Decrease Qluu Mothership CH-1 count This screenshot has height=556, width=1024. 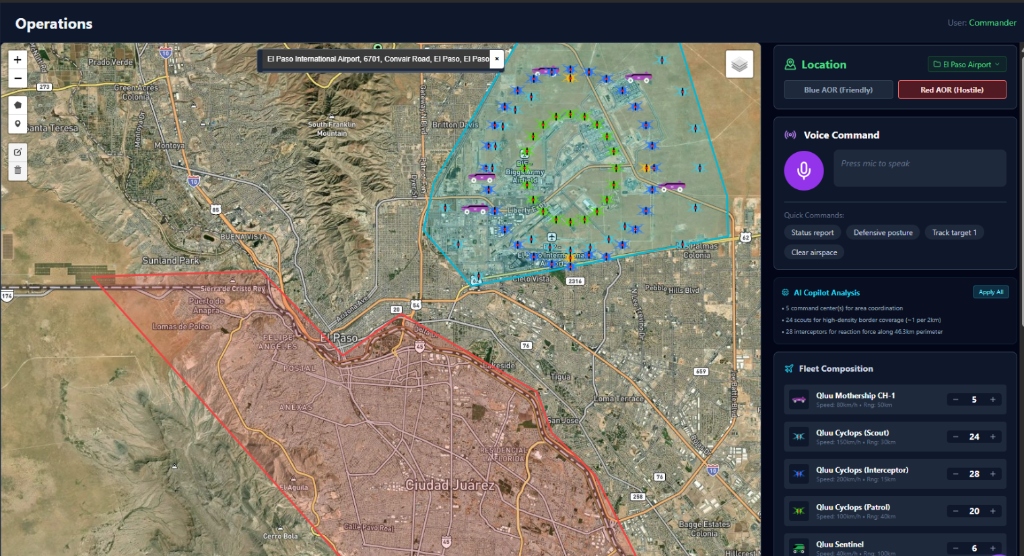(955, 399)
